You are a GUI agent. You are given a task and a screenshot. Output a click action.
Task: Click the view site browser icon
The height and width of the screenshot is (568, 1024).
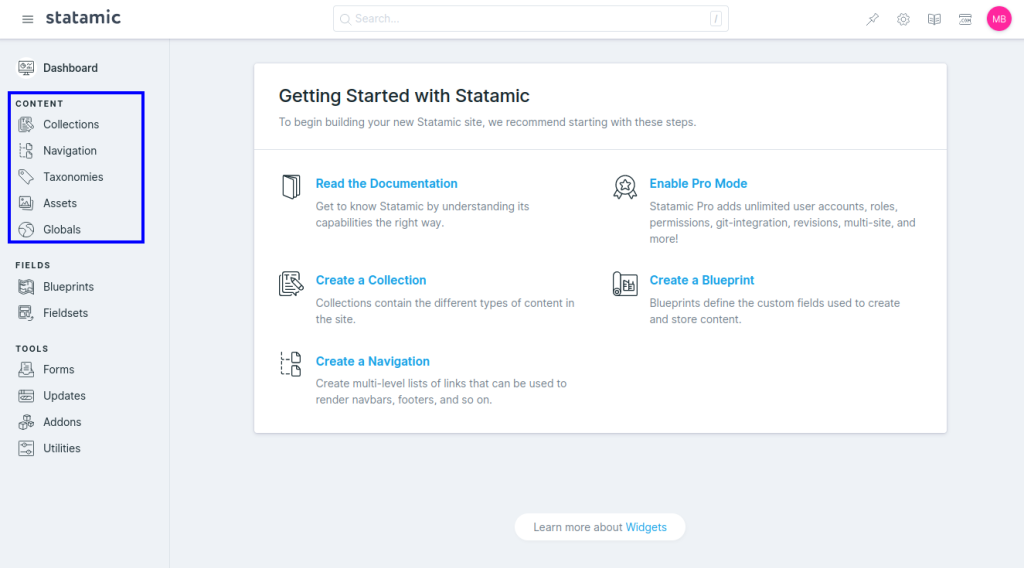point(965,20)
